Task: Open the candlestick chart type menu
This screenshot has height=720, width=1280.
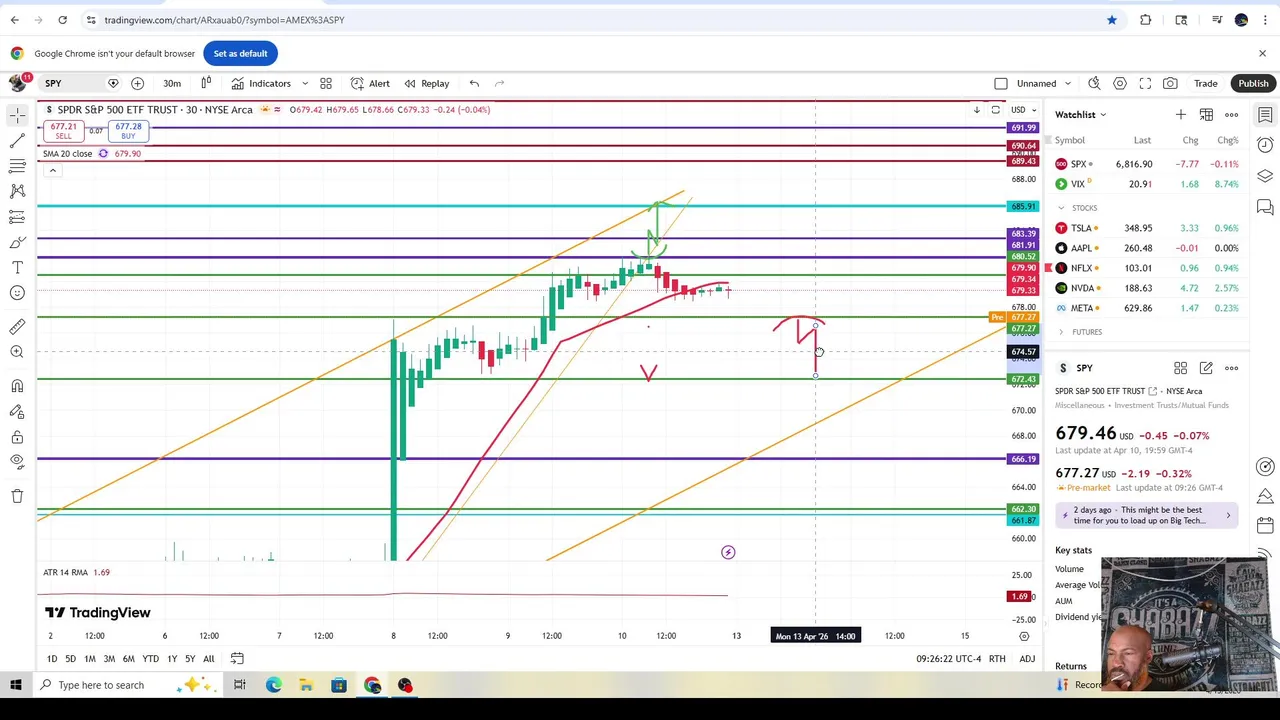Action: click(206, 84)
